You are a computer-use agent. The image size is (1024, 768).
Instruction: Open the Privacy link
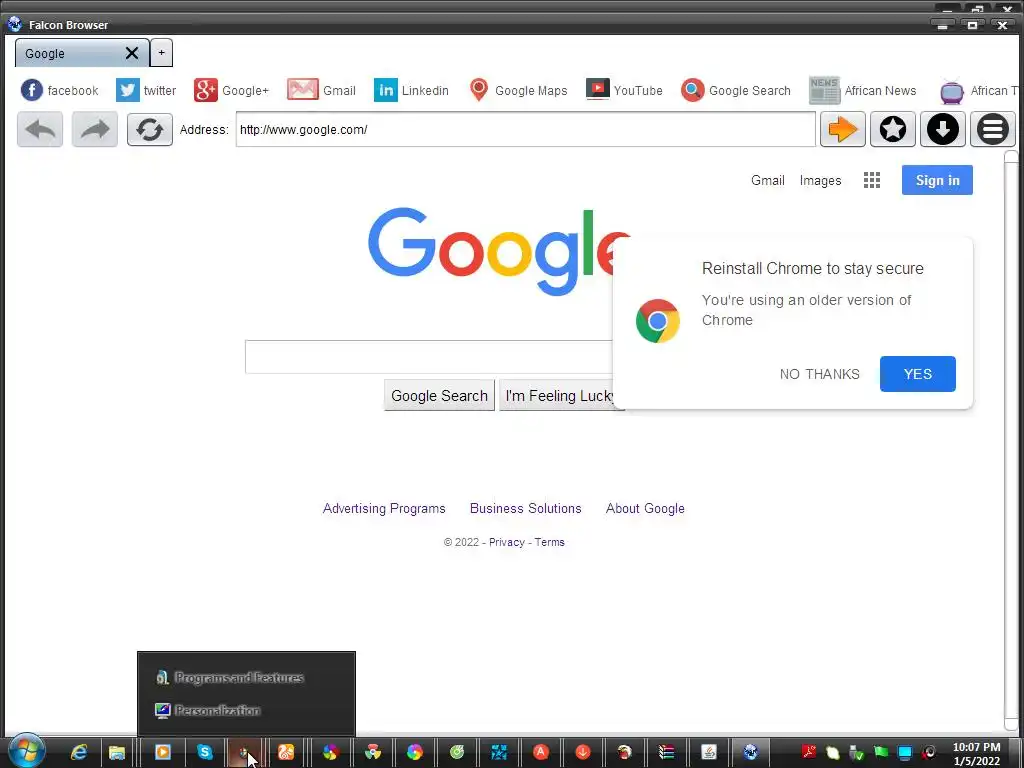tap(507, 542)
